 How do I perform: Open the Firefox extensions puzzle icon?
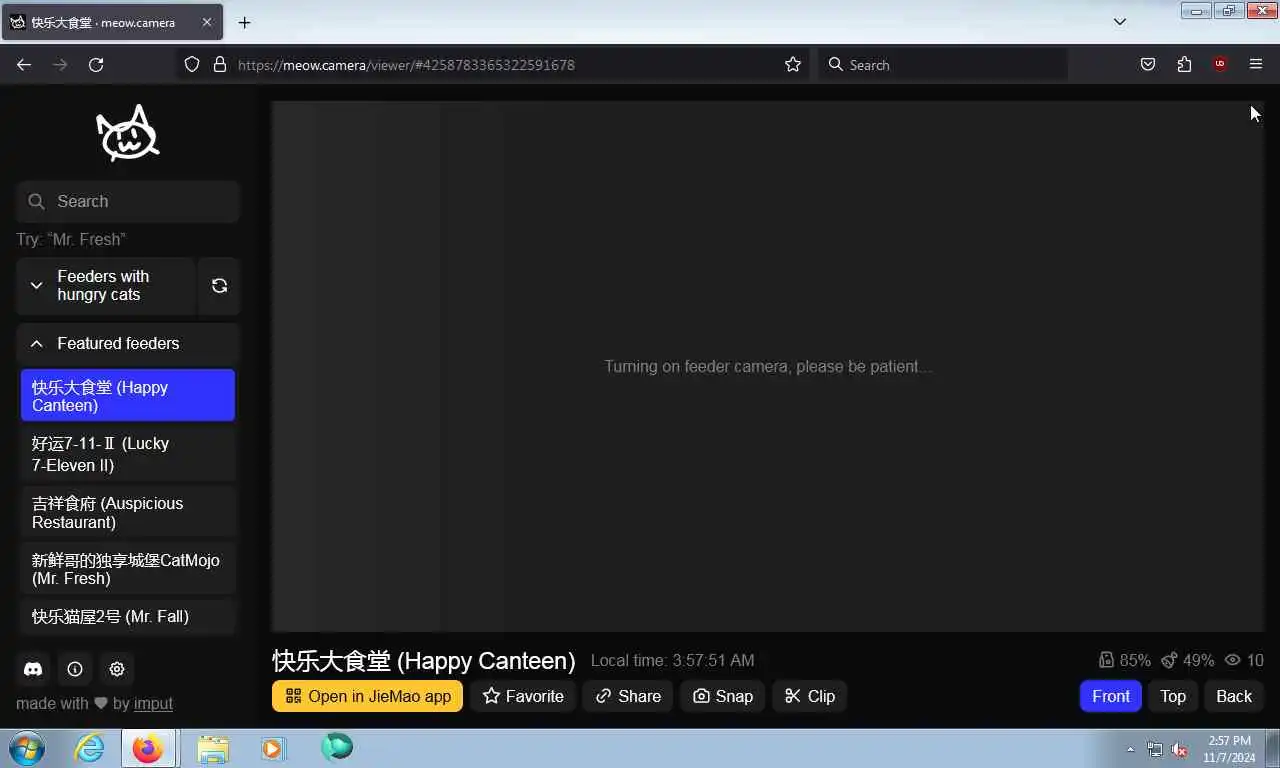tap(1184, 65)
